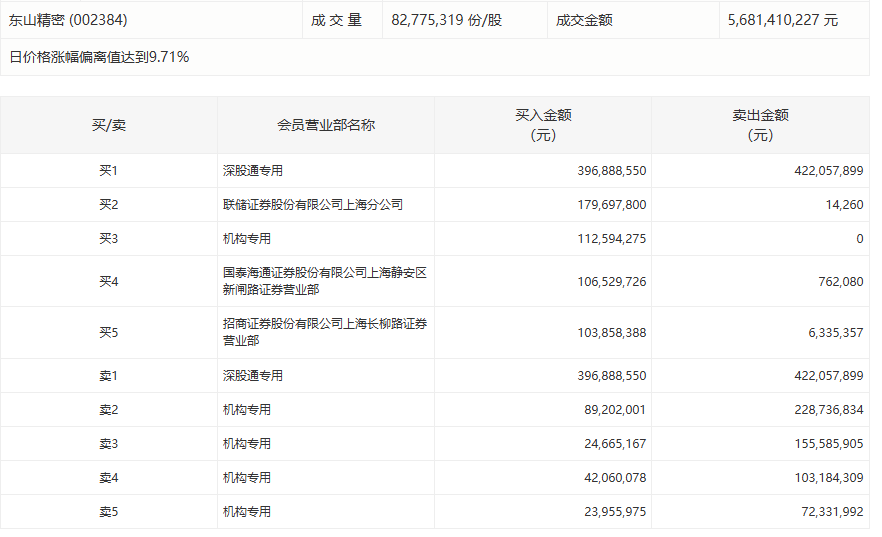This screenshot has width=882, height=537.
Task: Select the 买1 row label
Action: coord(109,170)
